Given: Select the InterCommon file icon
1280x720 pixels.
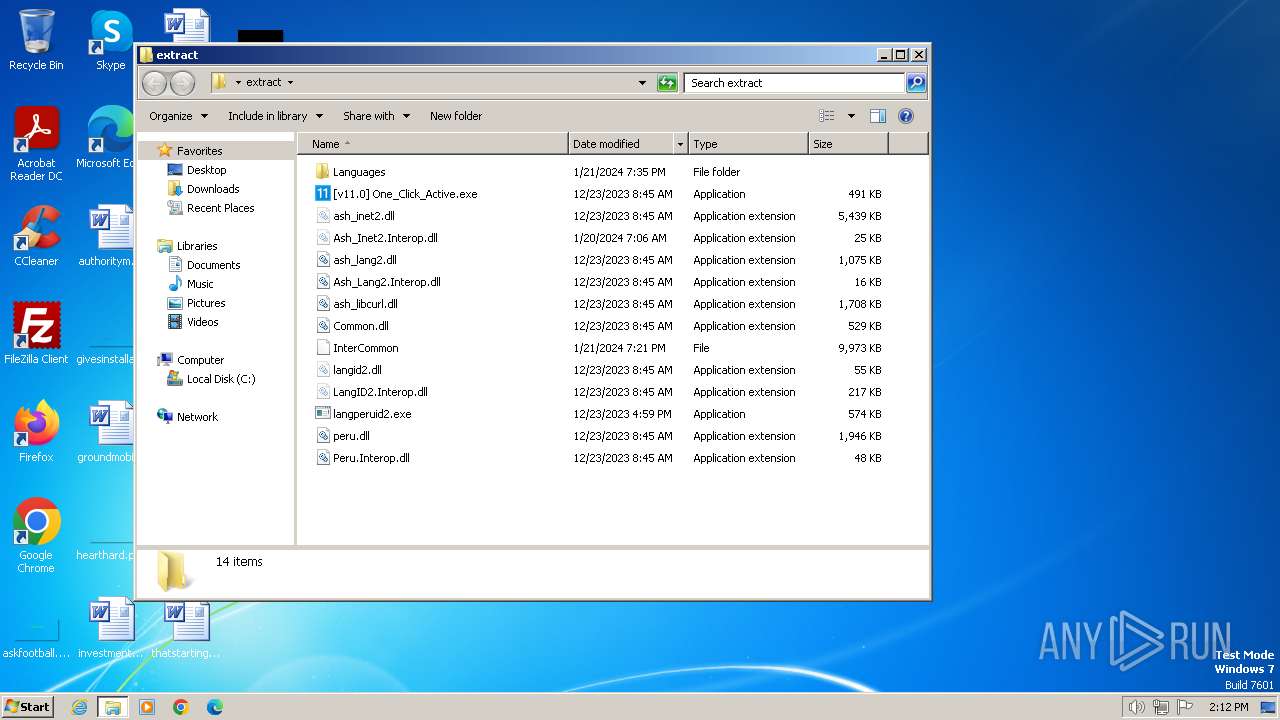Looking at the screenshot, I should [x=322, y=348].
